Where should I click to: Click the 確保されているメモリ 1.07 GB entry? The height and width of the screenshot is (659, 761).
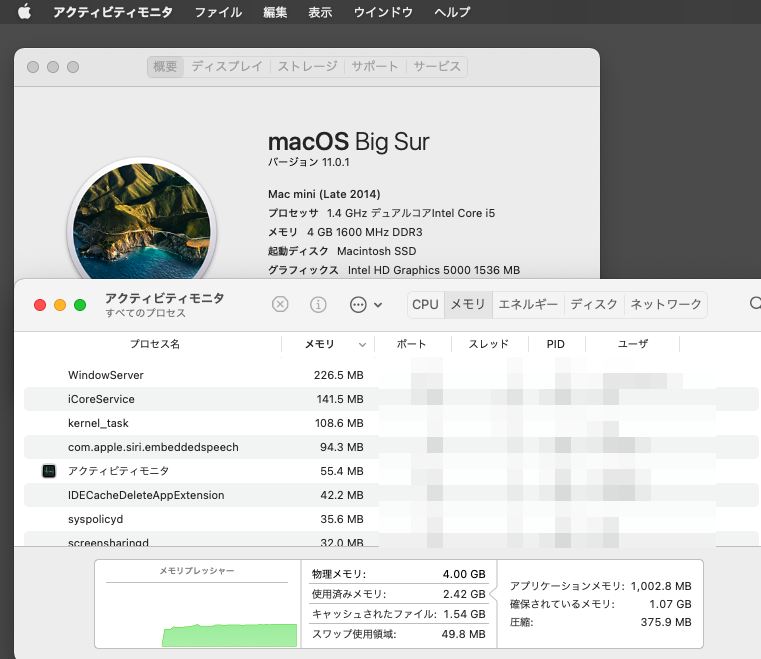coord(600,604)
